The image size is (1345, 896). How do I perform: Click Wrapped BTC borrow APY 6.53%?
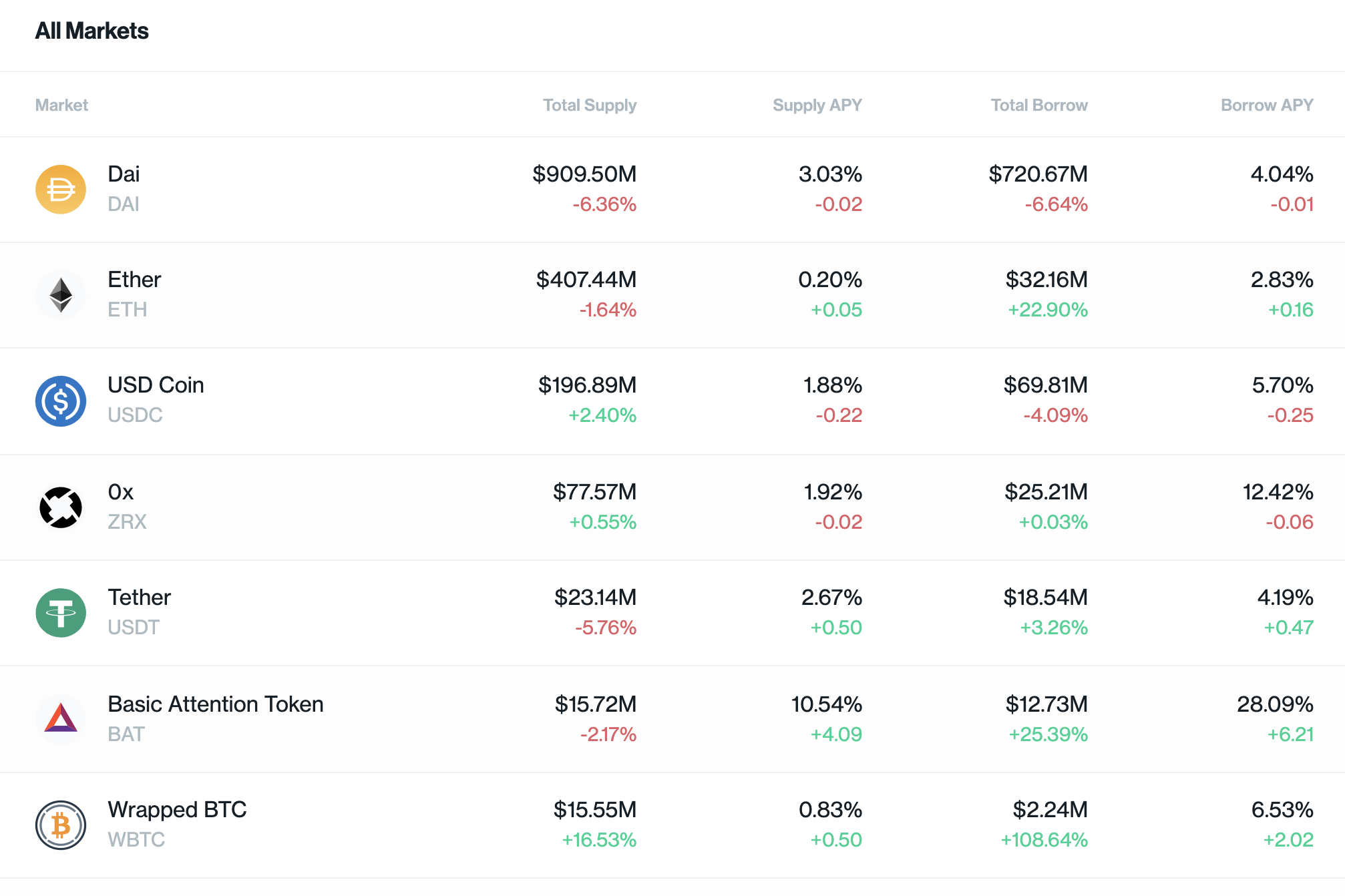coord(1282,810)
